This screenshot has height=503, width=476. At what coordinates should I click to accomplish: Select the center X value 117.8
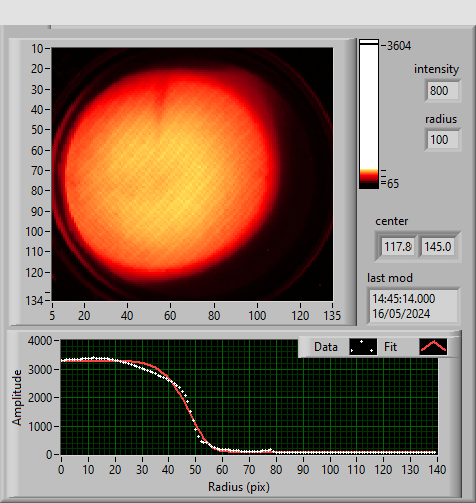click(397, 247)
